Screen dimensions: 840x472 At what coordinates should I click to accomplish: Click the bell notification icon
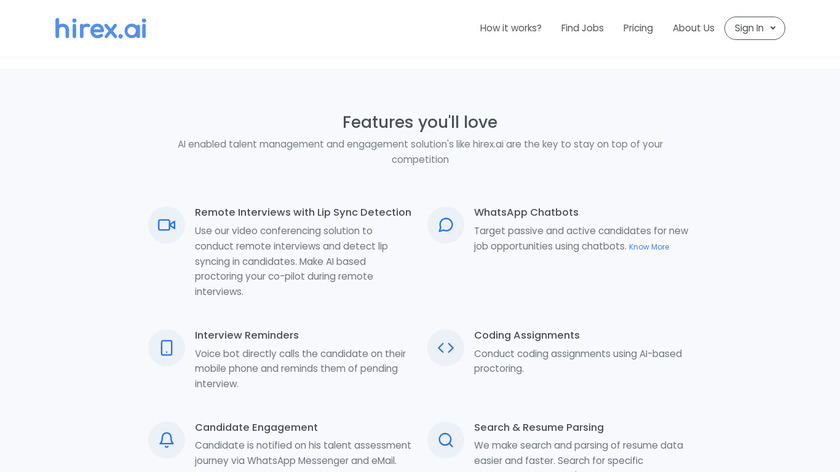pos(166,440)
